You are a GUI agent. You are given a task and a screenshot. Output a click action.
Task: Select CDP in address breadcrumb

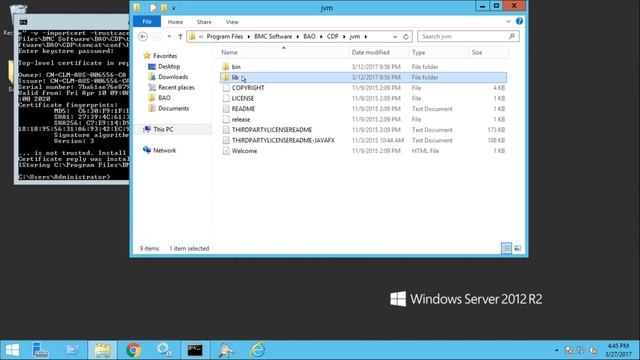coord(332,37)
